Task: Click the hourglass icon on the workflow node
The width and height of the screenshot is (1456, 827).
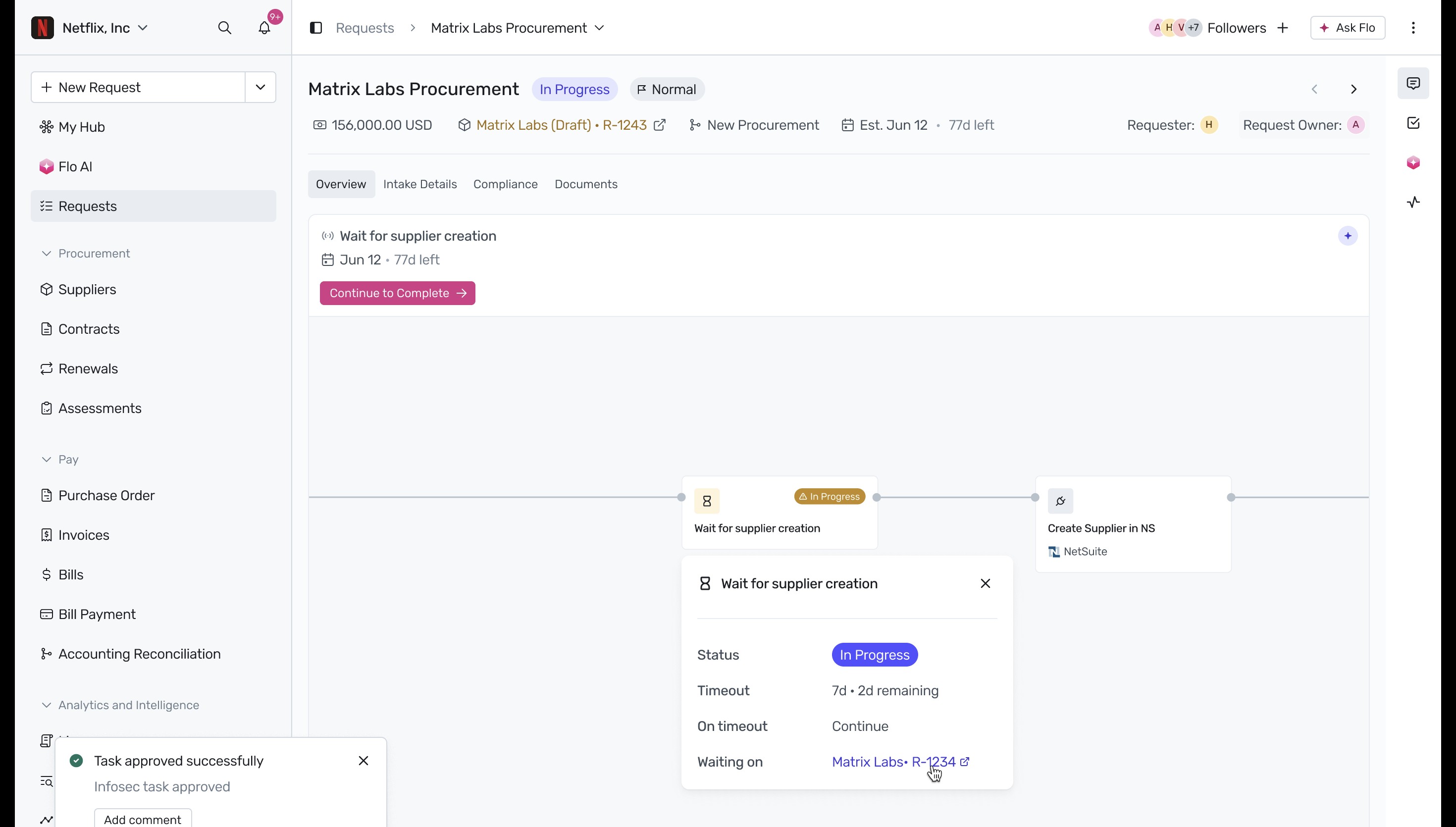Action: coord(707,501)
